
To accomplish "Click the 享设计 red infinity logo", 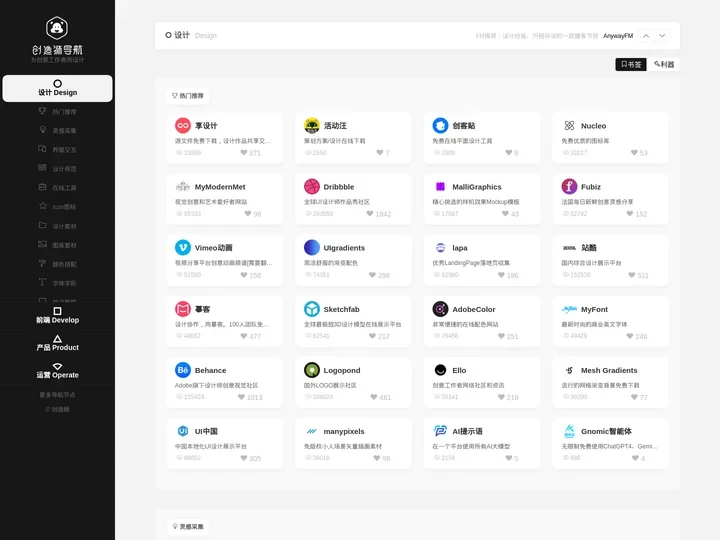I will [x=183, y=125].
